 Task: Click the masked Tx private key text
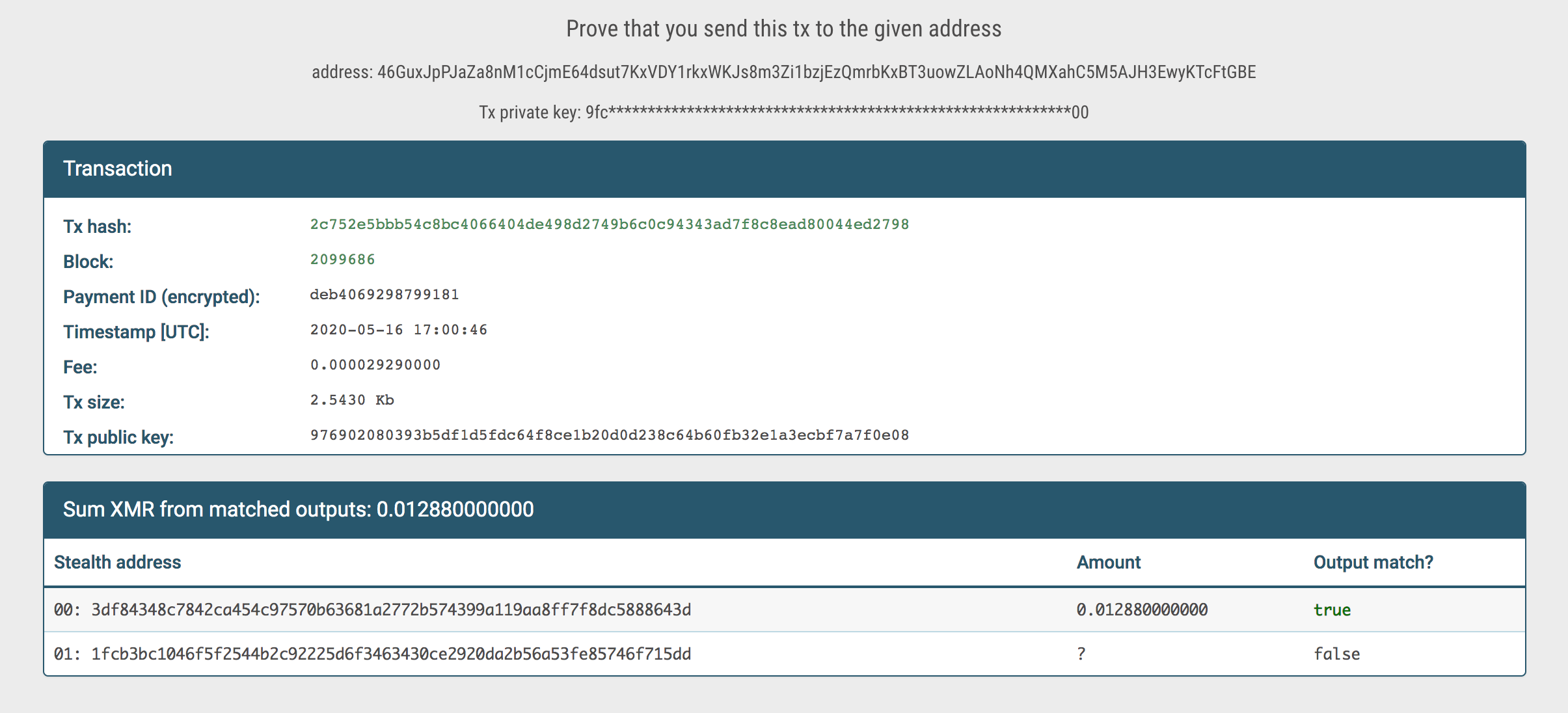point(837,113)
